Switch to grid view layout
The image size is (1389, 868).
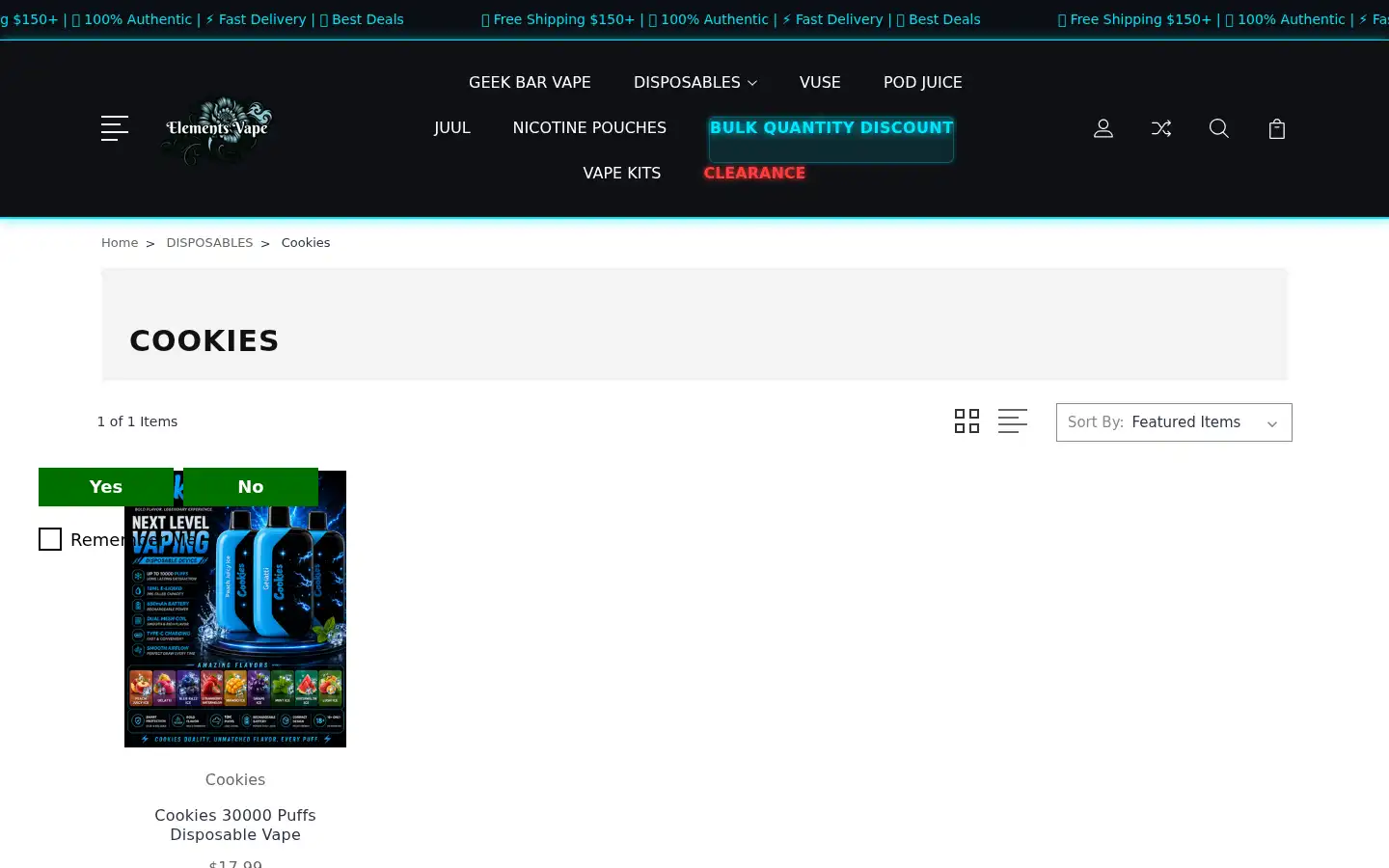(x=967, y=421)
